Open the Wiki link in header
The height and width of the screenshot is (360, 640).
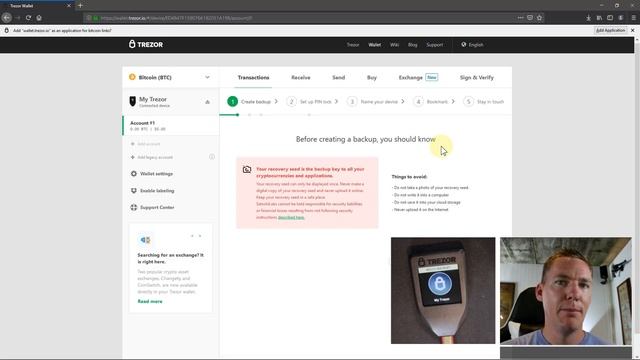pyautogui.click(x=394, y=45)
